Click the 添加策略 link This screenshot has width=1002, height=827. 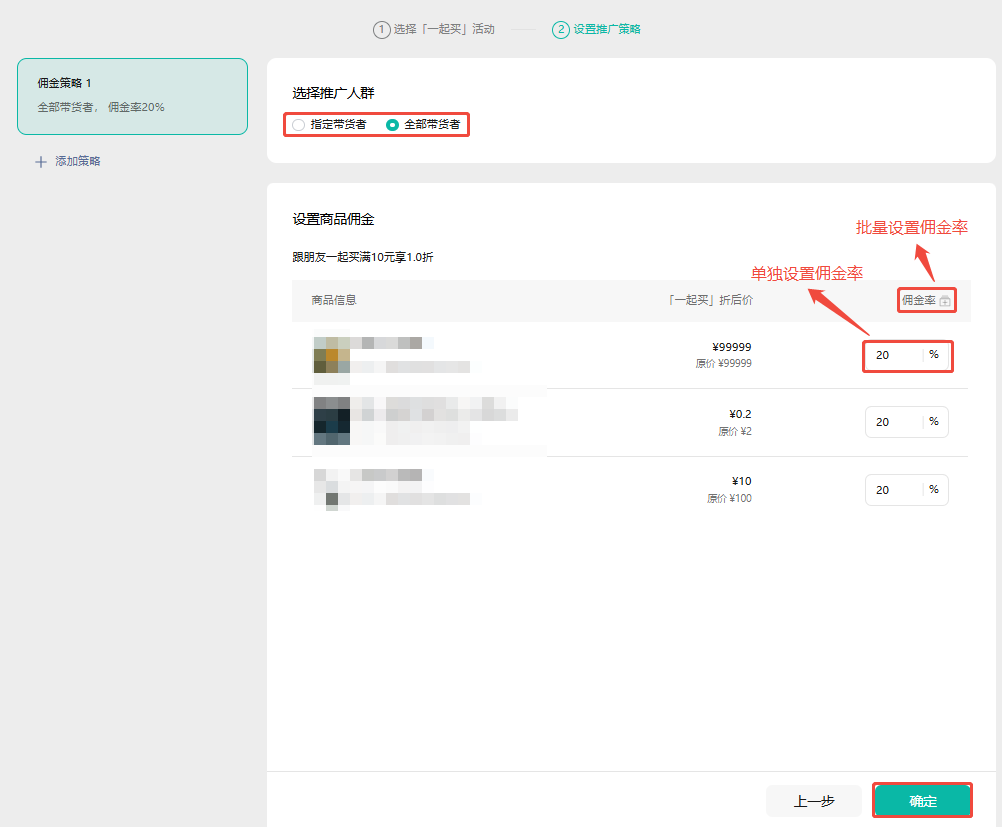(x=78, y=161)
